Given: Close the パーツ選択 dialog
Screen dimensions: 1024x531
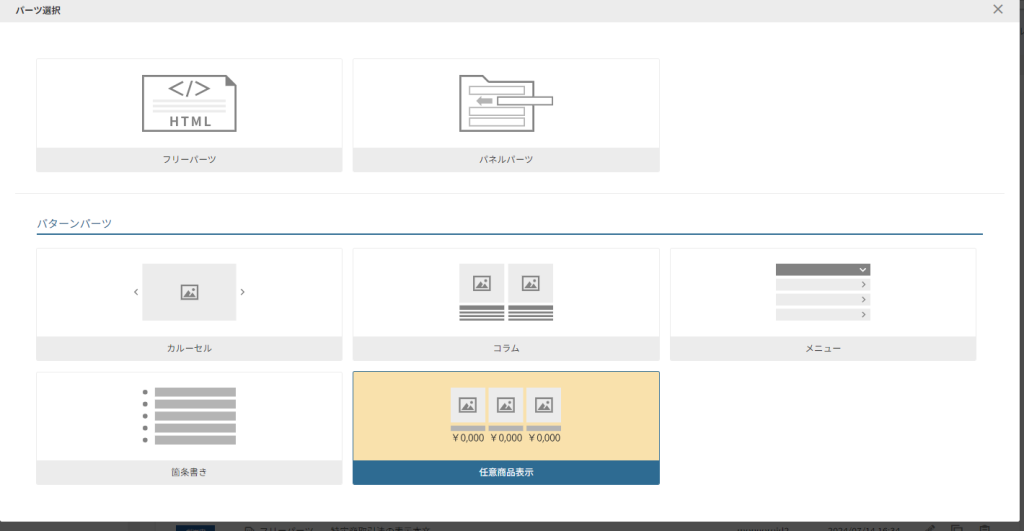Looking at the screenshot, I should 997,9.
